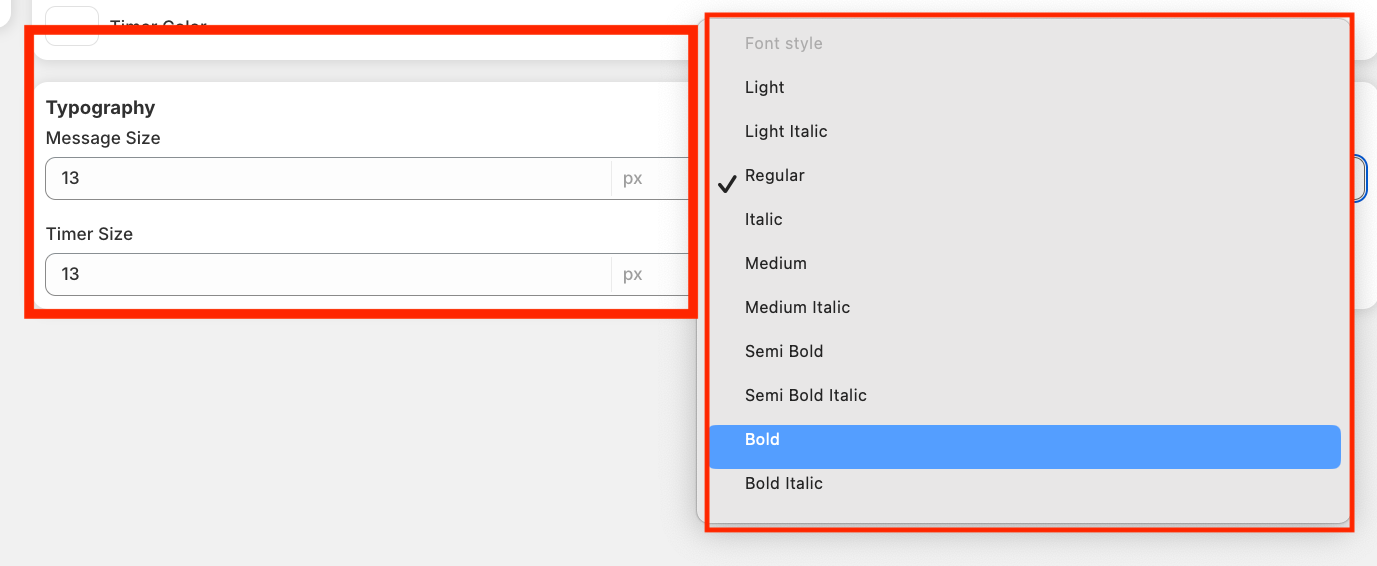Click the px unit beside Message Size
This screenshot has height=566, width=1377.
click(633, 179)
